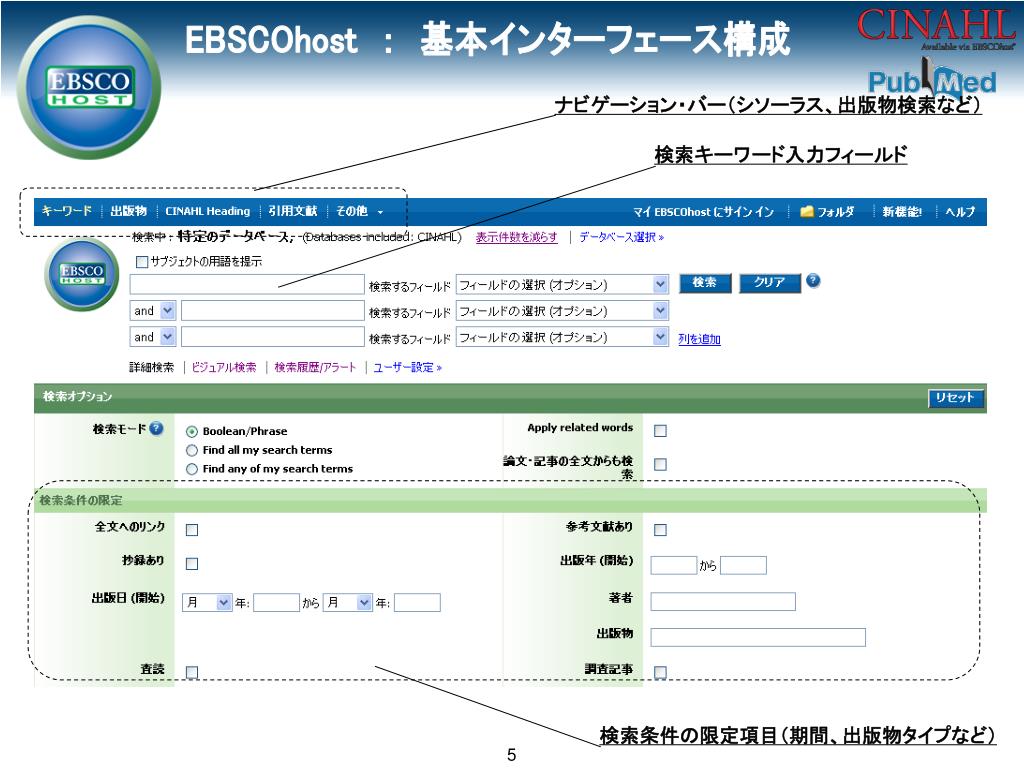
Task: Check 論文・記事の全文からも検索 checkbox
Action: point(660,464)
